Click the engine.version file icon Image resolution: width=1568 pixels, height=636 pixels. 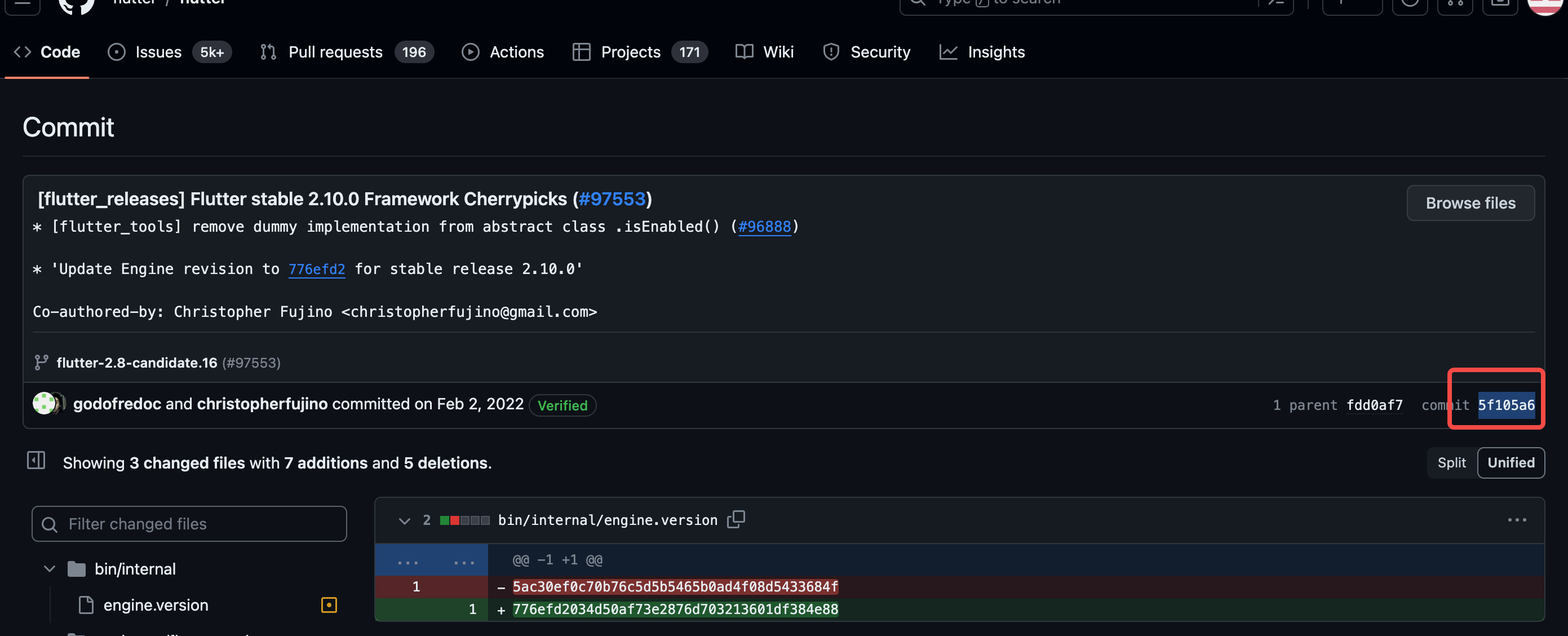[x=86, y=605]
